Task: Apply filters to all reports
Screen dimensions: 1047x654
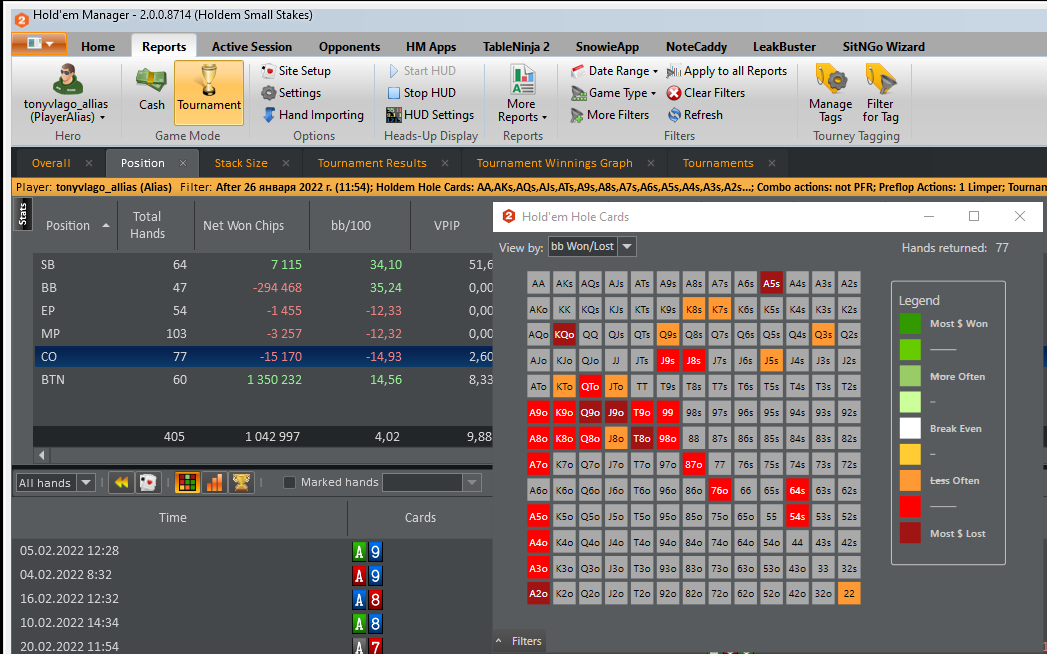Action: point(726,71)
